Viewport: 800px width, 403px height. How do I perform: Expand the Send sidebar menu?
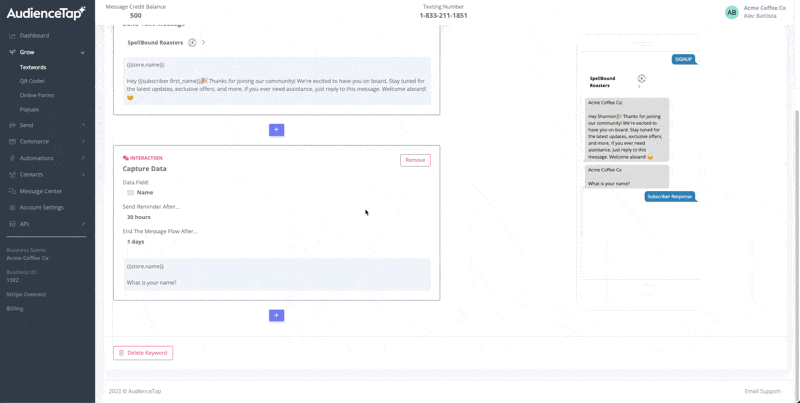pyautogui.click(x=83, y=125)
